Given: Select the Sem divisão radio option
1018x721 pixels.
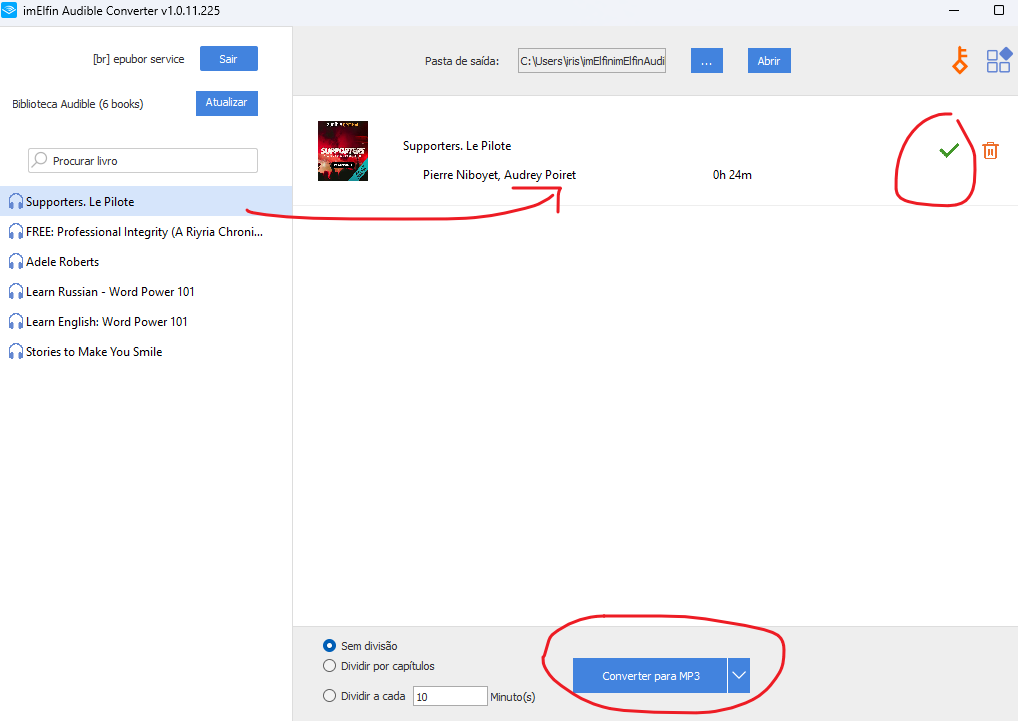Looking at the screenshot, I should [329, 646].
